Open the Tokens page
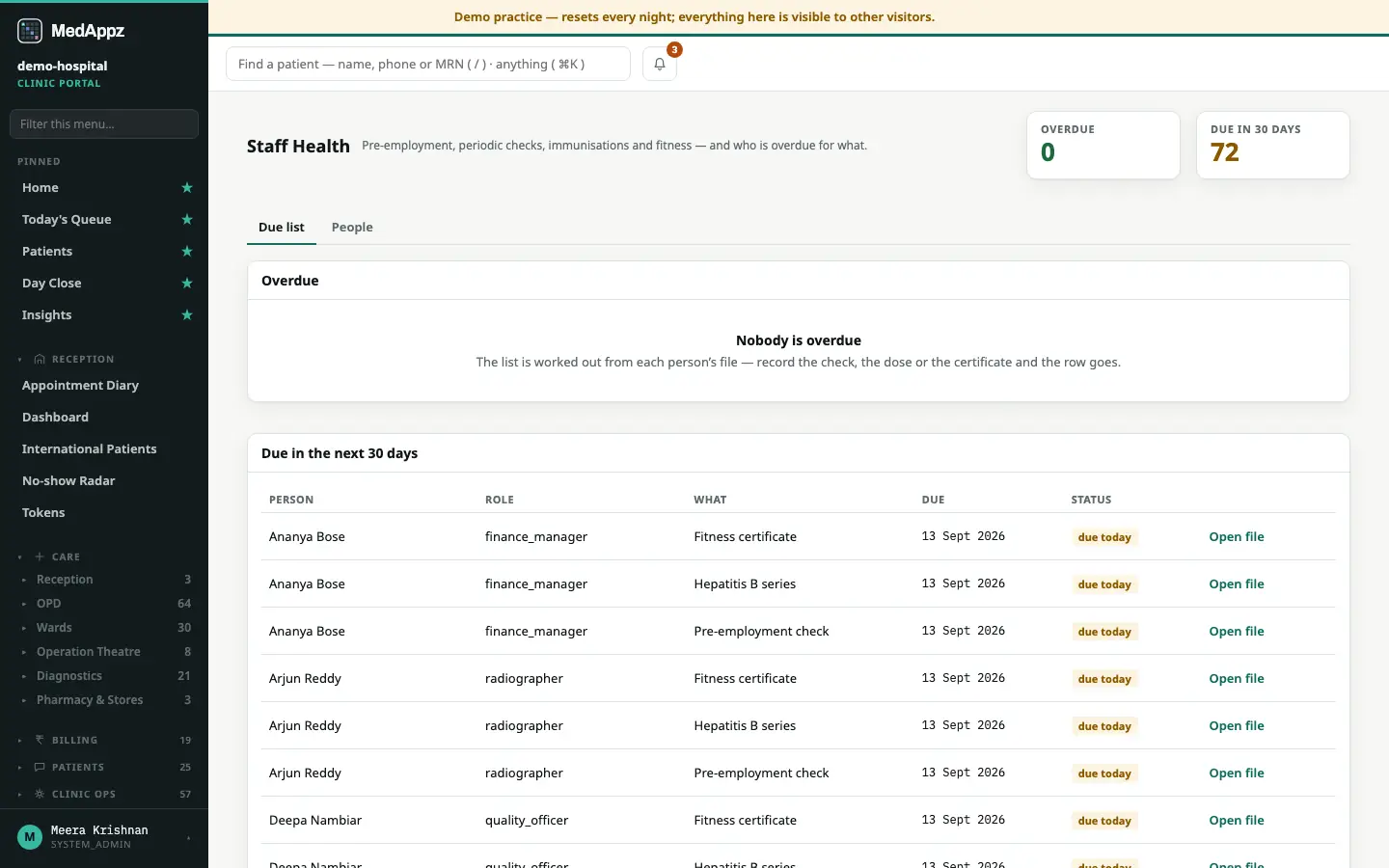This screenshot has height=868, width=1389. 43,513
